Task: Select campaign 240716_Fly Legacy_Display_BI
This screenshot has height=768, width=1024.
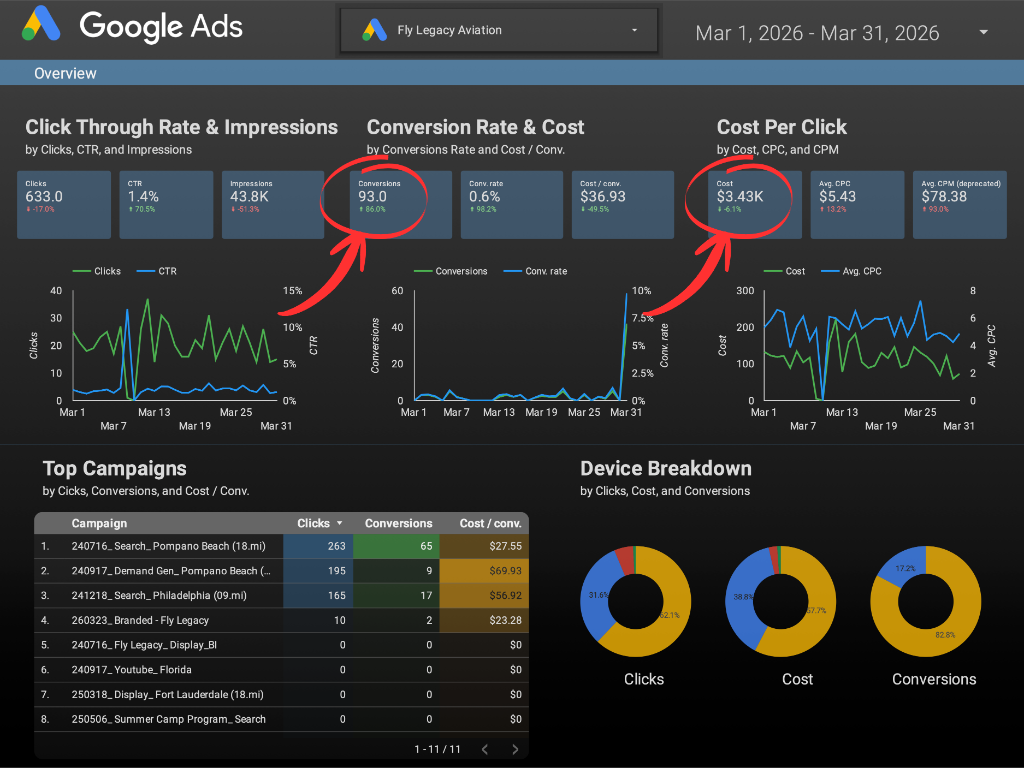Action: (x=144, y=645)
